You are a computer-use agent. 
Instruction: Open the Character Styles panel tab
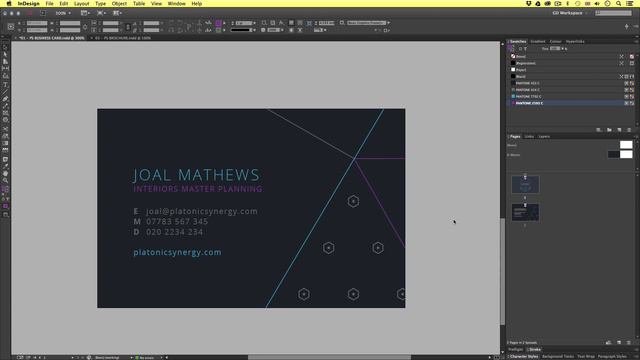(524, 356)
